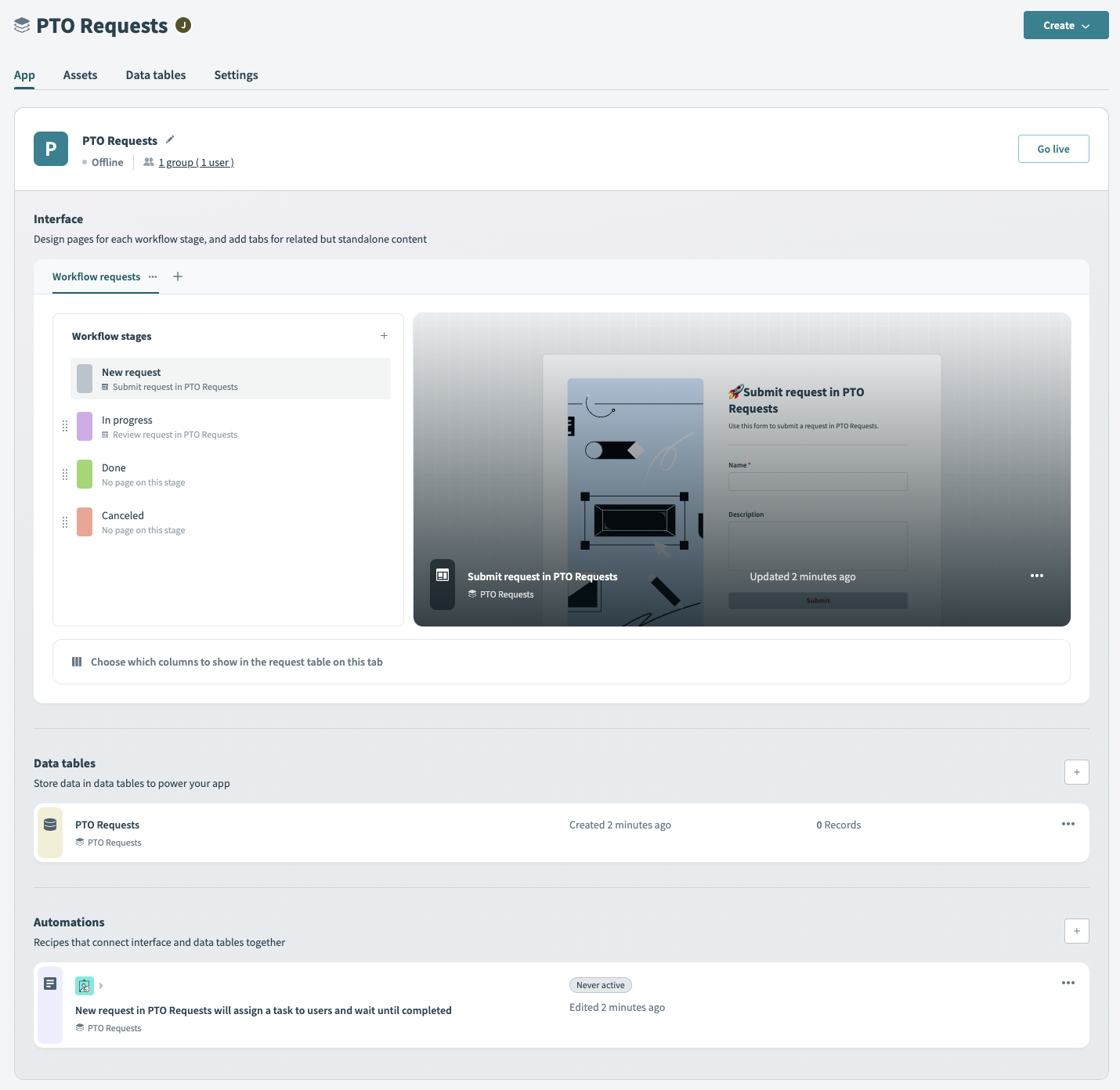1120x1090 pixels.
Task: Open more options for PTO Requests data table
Action: pyautogui.click(x=1068, y=824)
